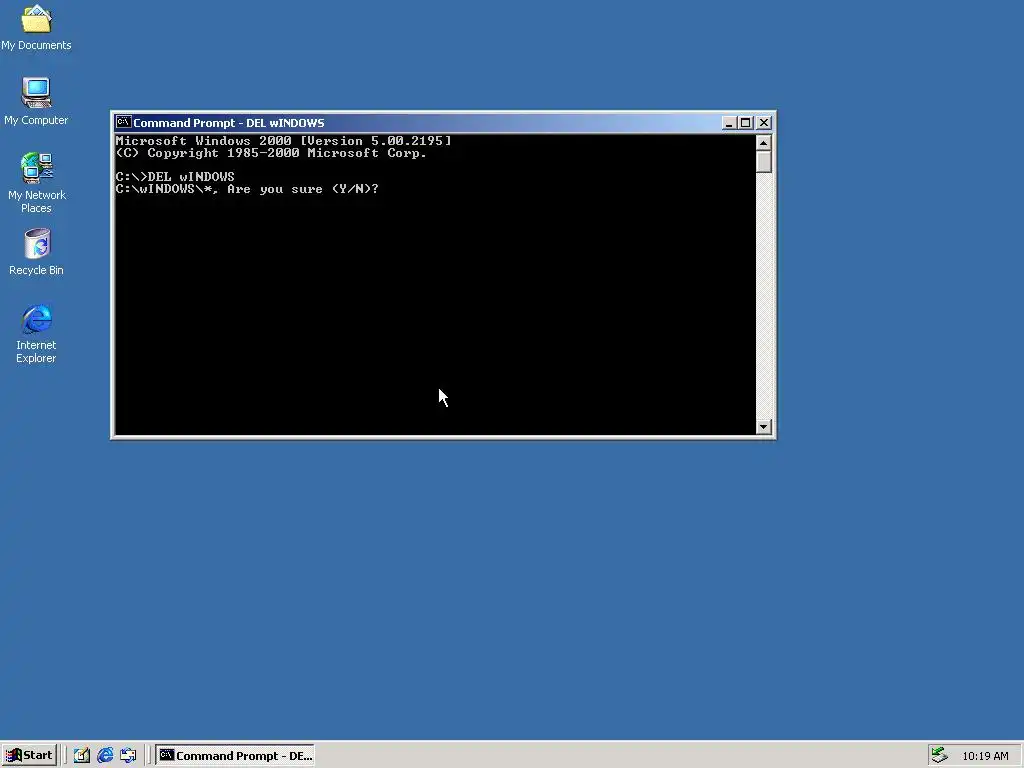
Task: Open the My Documents desktop icon
Action: 36,27
